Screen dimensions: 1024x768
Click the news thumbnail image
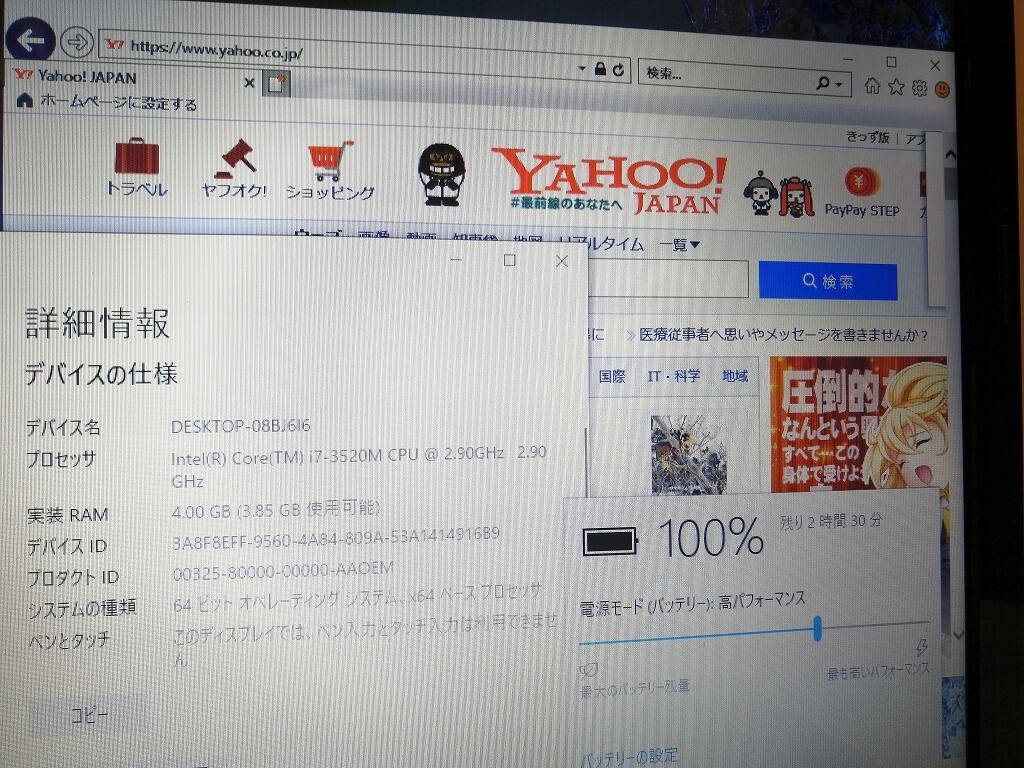(x=689, y=455)
